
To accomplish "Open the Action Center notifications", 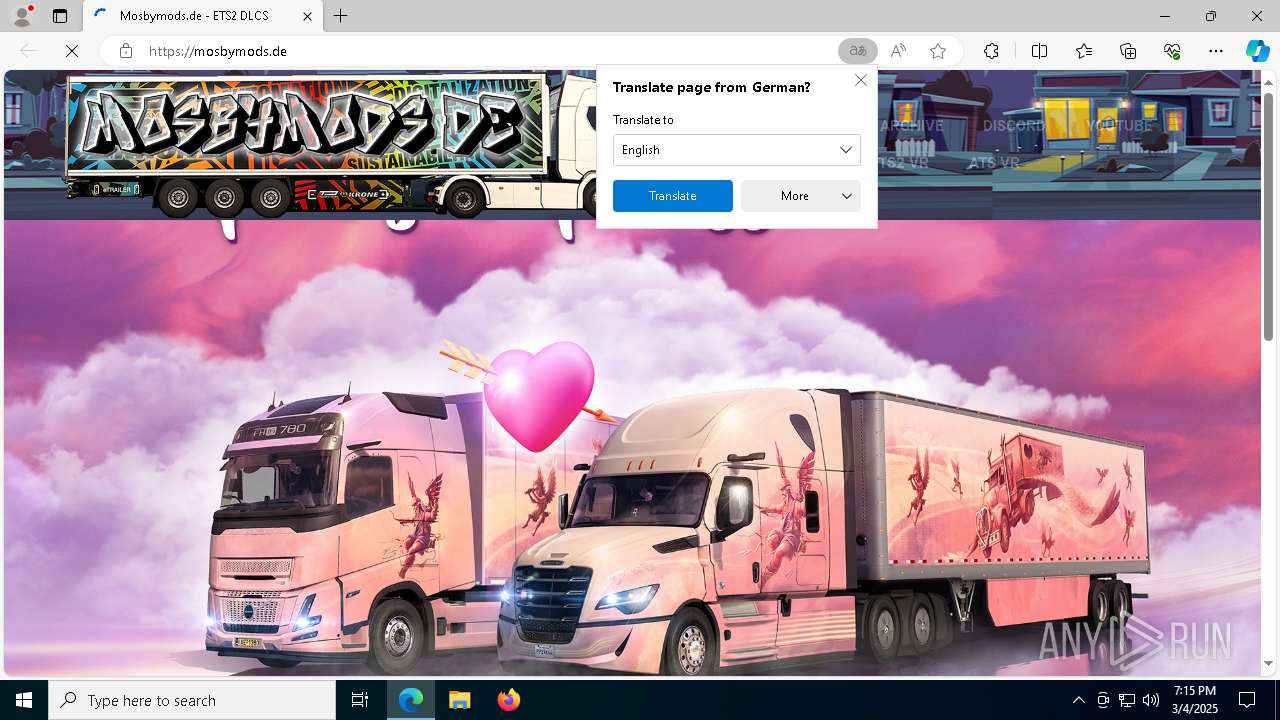I will click(1247, 700).
